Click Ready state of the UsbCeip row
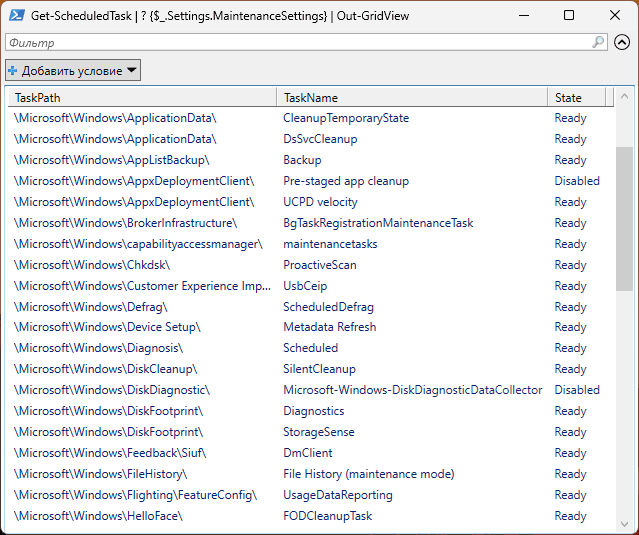The width and height of the screenshot is (639, 535). pyautogui.click(x=570, y=286)
